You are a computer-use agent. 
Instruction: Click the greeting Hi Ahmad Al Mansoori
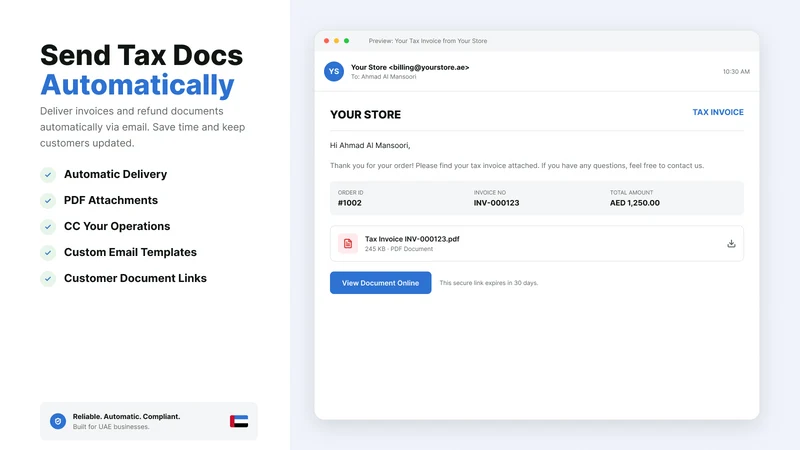click(x=370, y=145)
